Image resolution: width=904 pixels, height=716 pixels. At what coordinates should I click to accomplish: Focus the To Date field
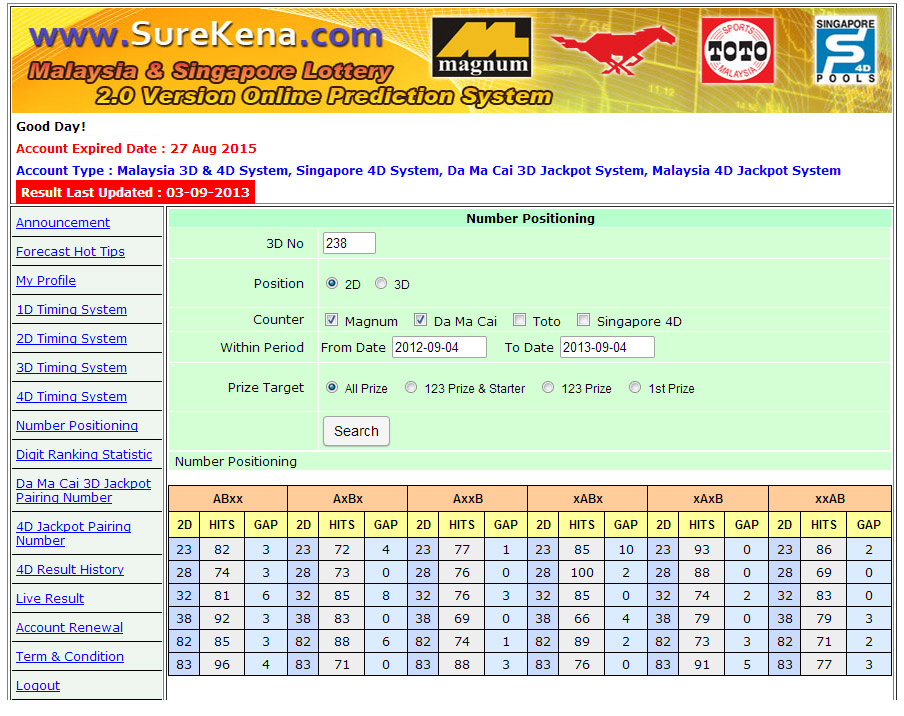pyautogui.click(x=607, y=347)
